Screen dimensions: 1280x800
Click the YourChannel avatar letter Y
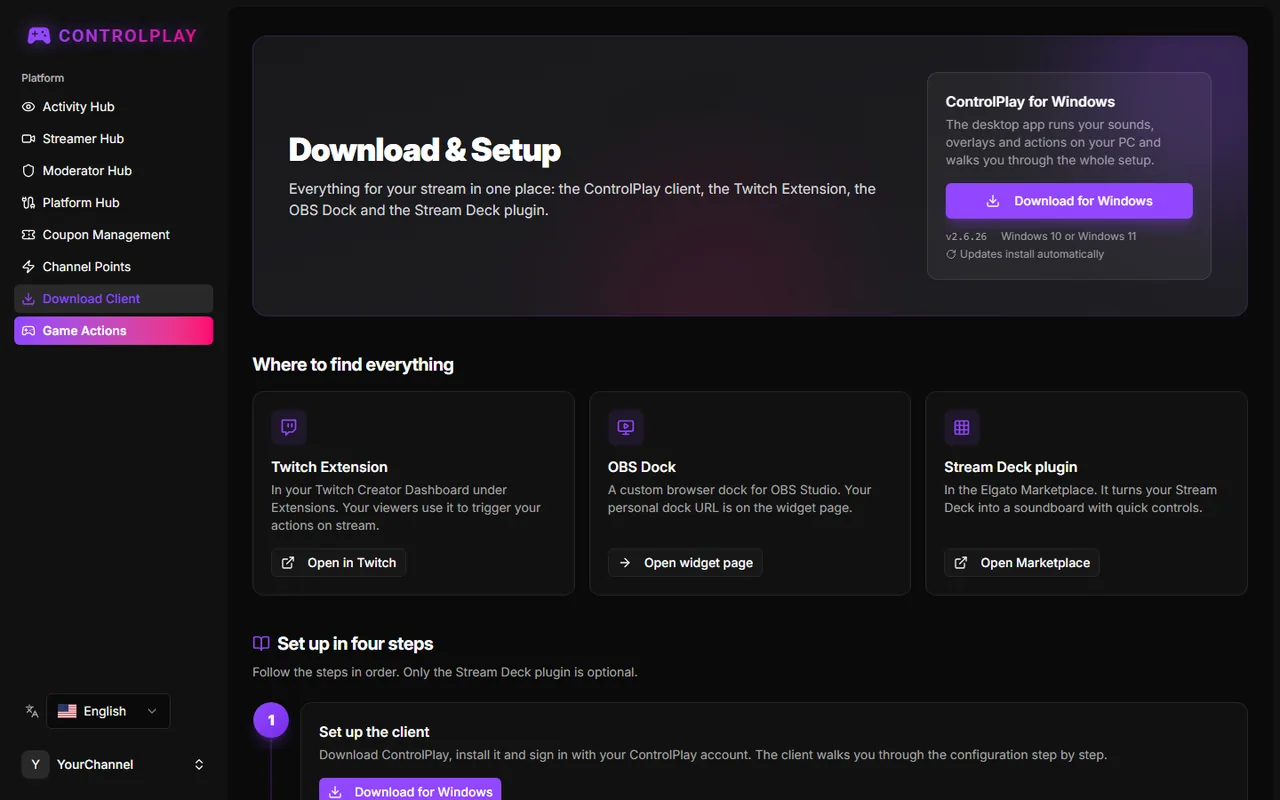[x=35, y=764]
